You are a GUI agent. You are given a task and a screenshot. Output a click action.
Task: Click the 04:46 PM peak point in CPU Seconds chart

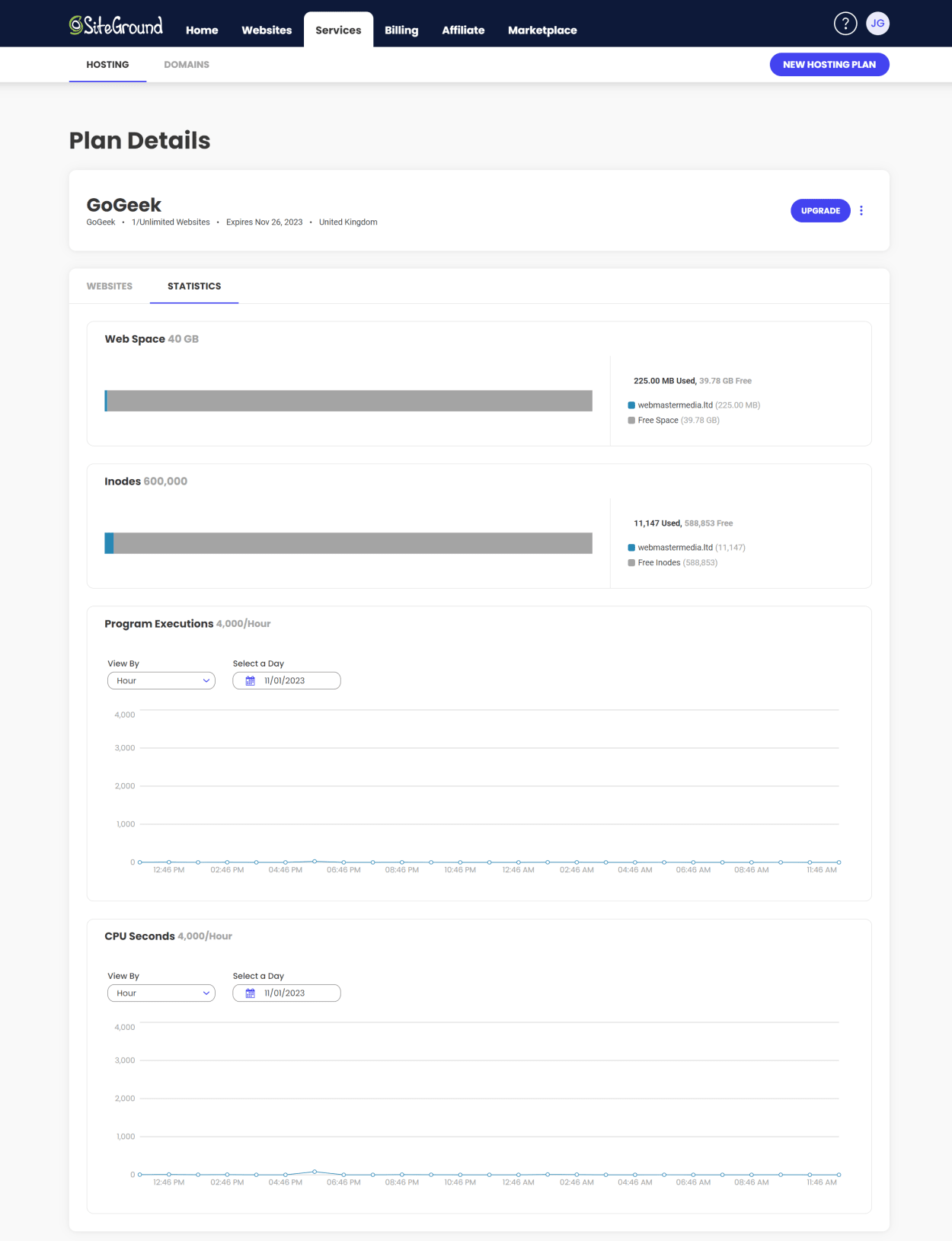pos(315,1172)
